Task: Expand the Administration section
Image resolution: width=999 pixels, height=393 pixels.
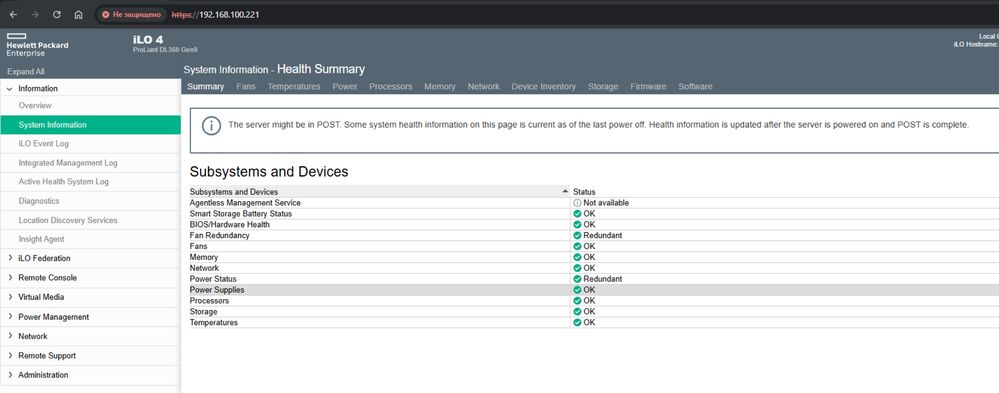Action: coord(10,375)
